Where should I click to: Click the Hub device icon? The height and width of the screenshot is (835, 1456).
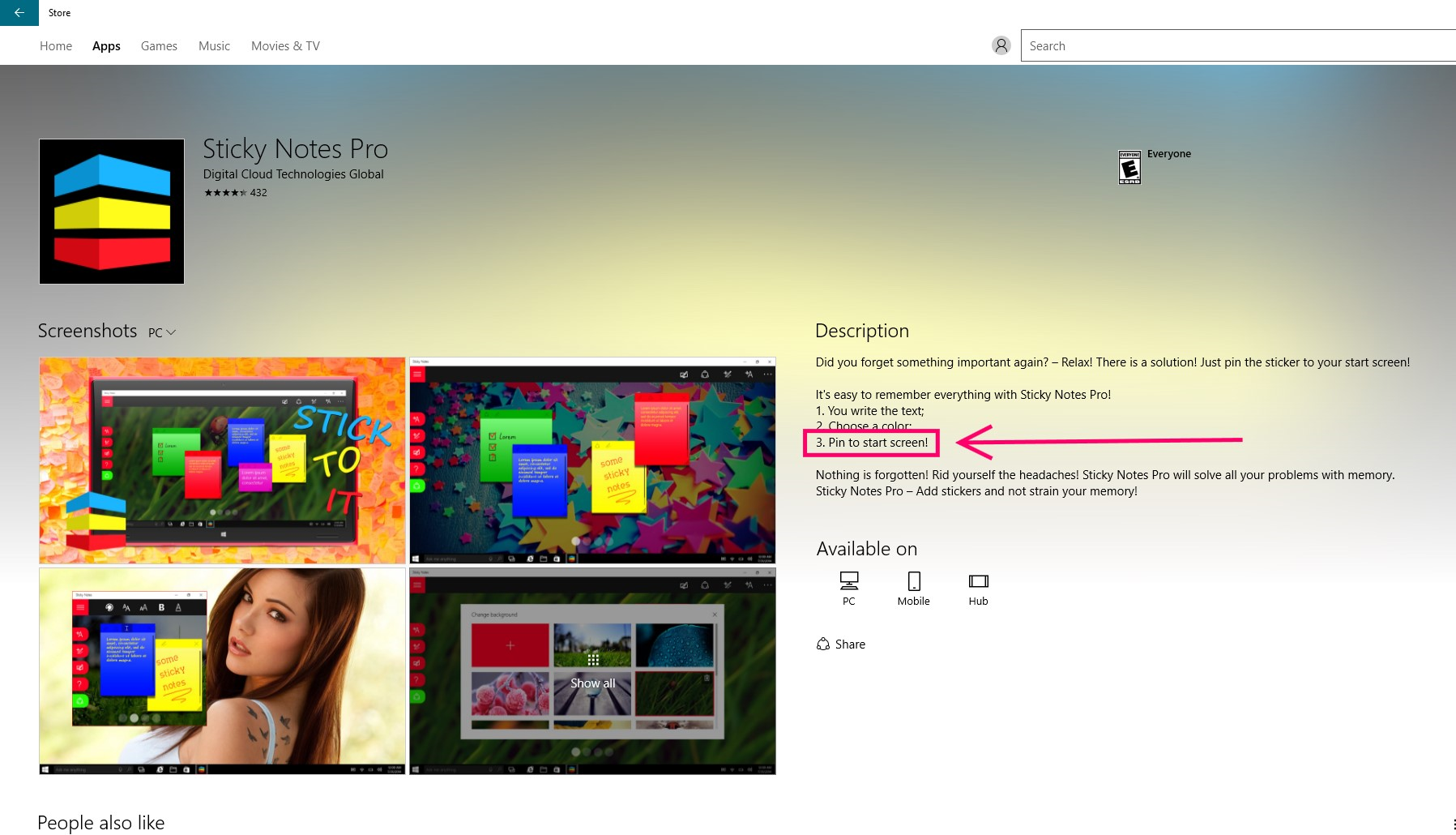pos(979,580)
